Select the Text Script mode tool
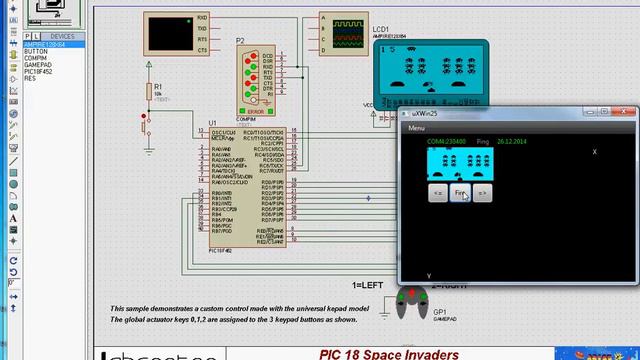The image size is (640, 360). pyautogui.click(x=13, y=31)
